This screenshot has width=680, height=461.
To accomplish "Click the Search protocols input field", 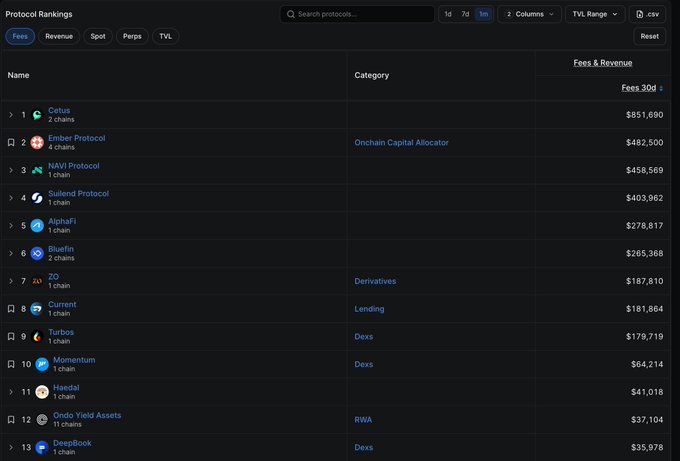I will click(x=357, y=14).
